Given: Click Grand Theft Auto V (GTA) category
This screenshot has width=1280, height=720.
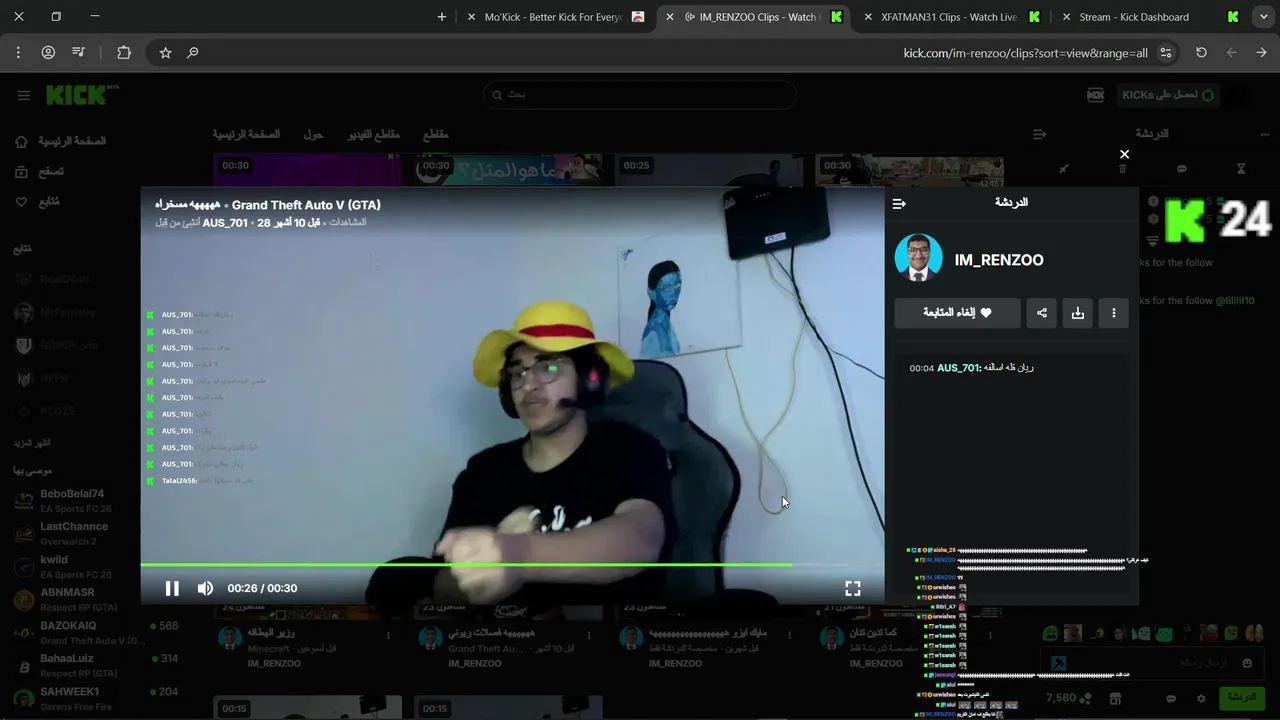Looking at the screenshot, I should tap(306, 205).
